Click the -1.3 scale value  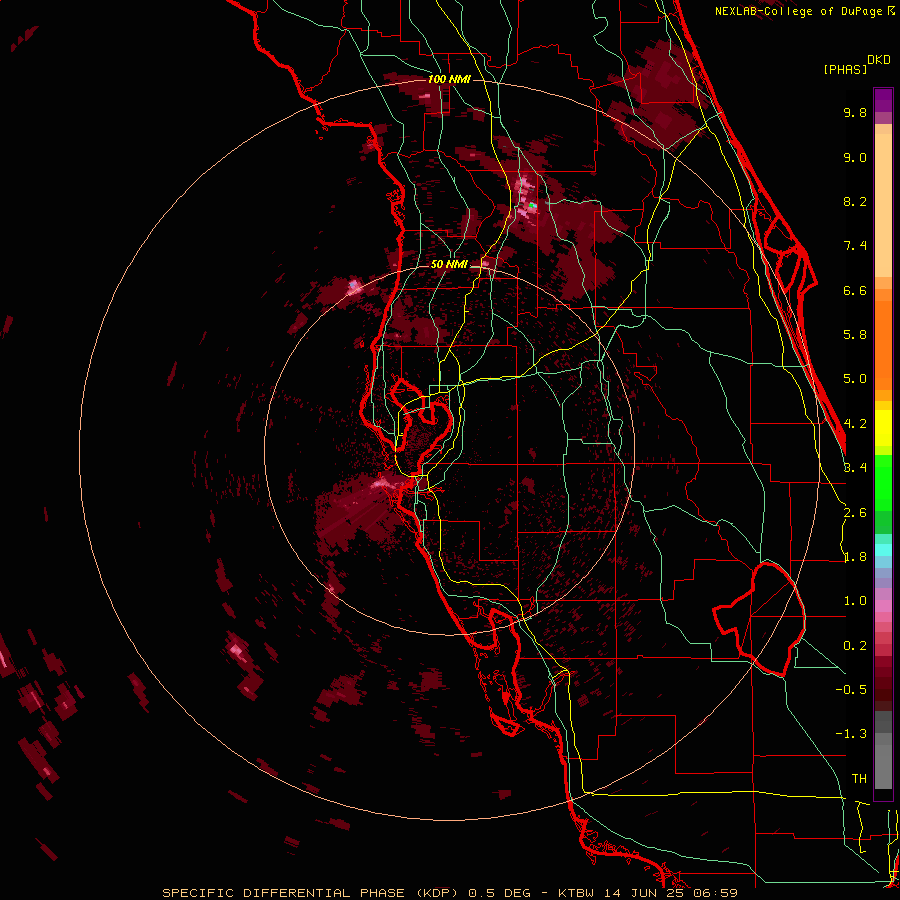tap(851, 734)
